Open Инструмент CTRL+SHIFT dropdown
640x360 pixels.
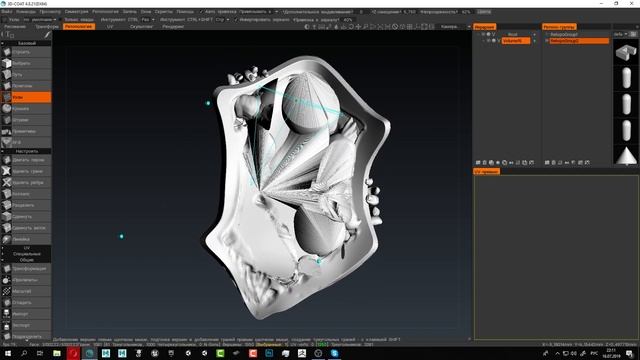point(222,20)
